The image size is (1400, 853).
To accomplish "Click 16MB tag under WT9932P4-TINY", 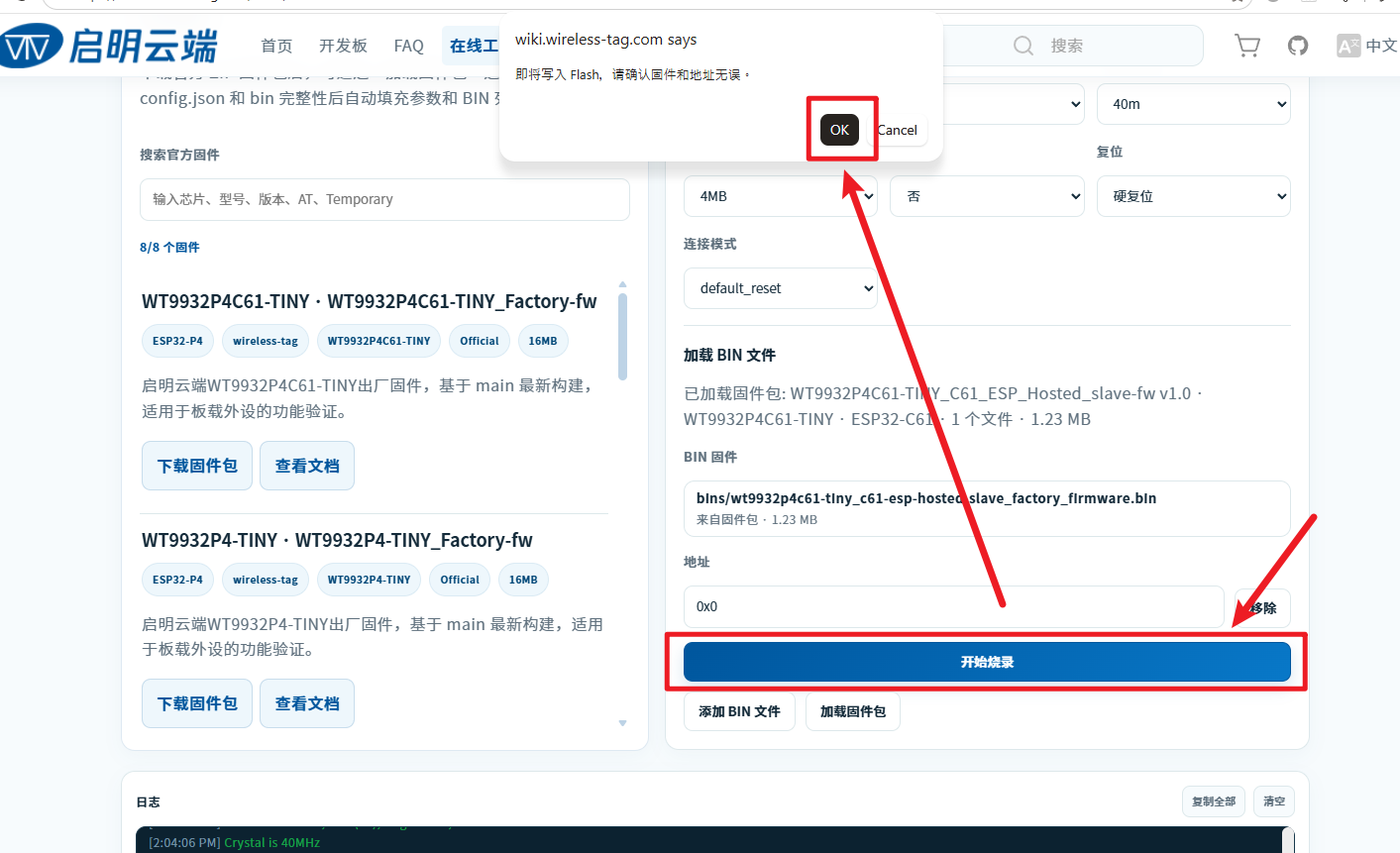I will (x=523, y=580).
